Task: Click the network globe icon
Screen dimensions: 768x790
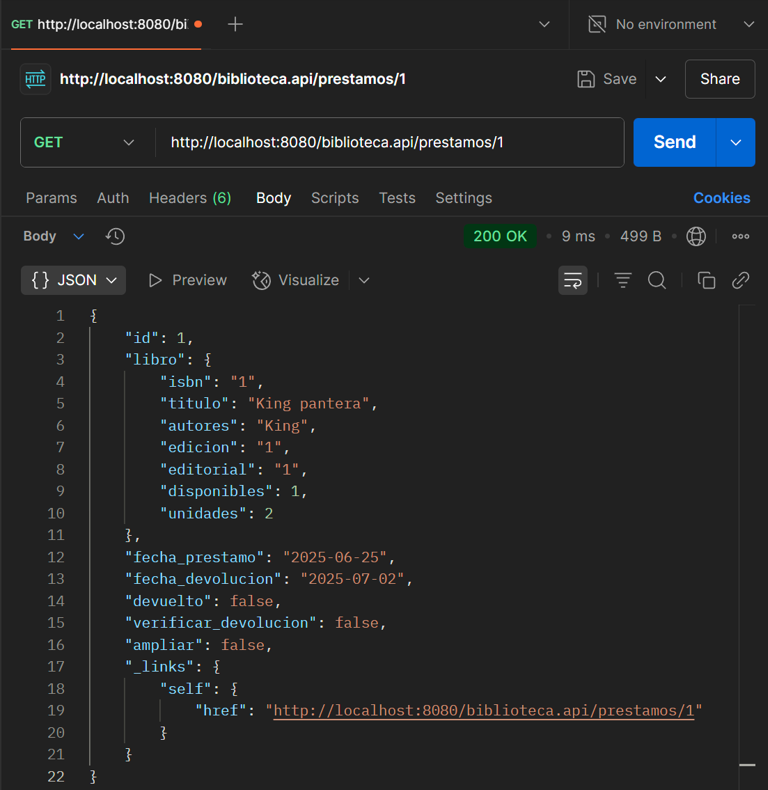Action: pyautogui.click(x=696, y=236)
